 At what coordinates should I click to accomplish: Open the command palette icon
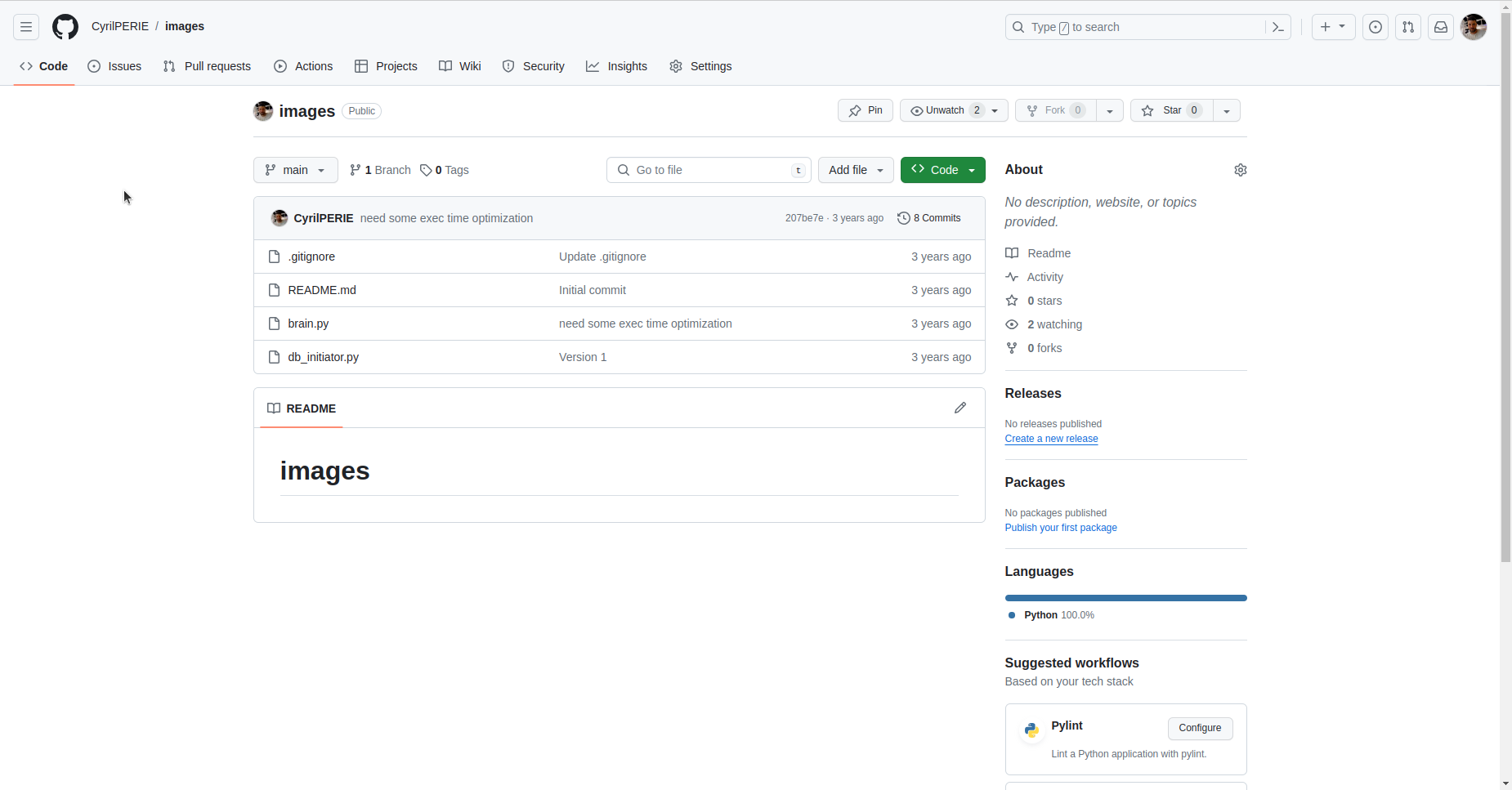(x=1278, y=27)
